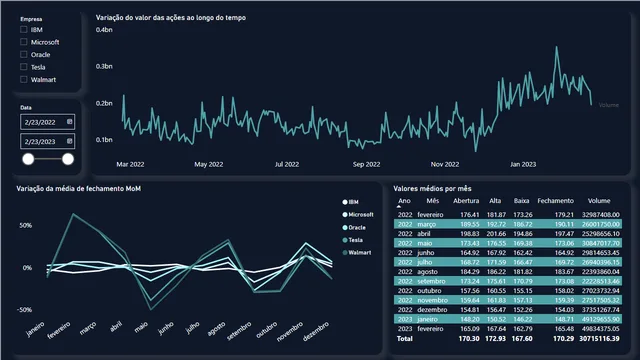640x360 pixels.
Task: Click the Walmart legend marker
Action: pyautogui.click(x=345, y=253)
